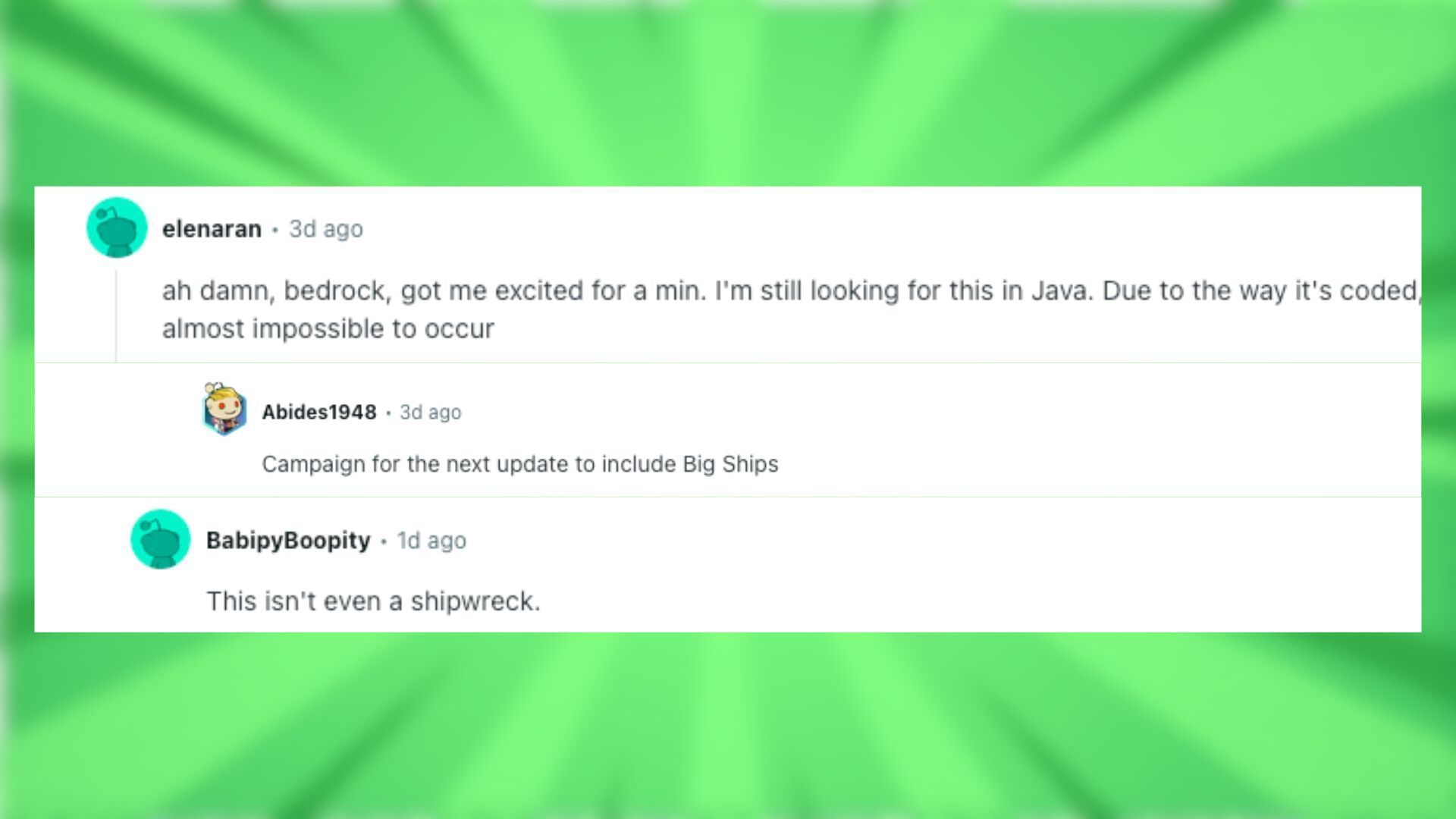Open the '1d ago' timestamp permalink
The image size is (1456, 819).
click(431, 541)
